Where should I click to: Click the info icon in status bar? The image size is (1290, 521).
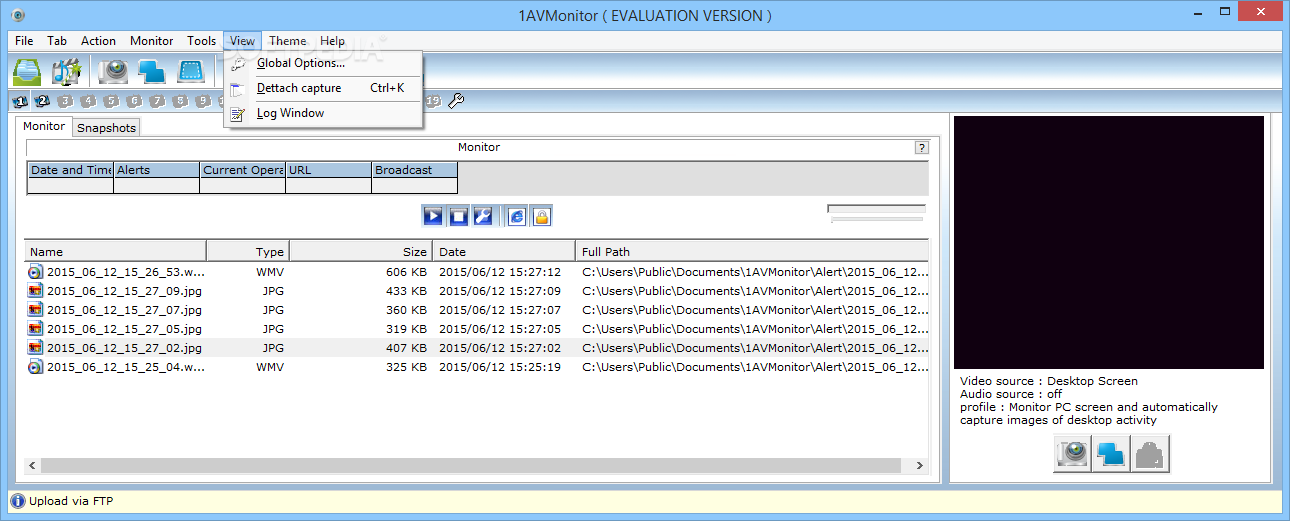pos(17,501)
